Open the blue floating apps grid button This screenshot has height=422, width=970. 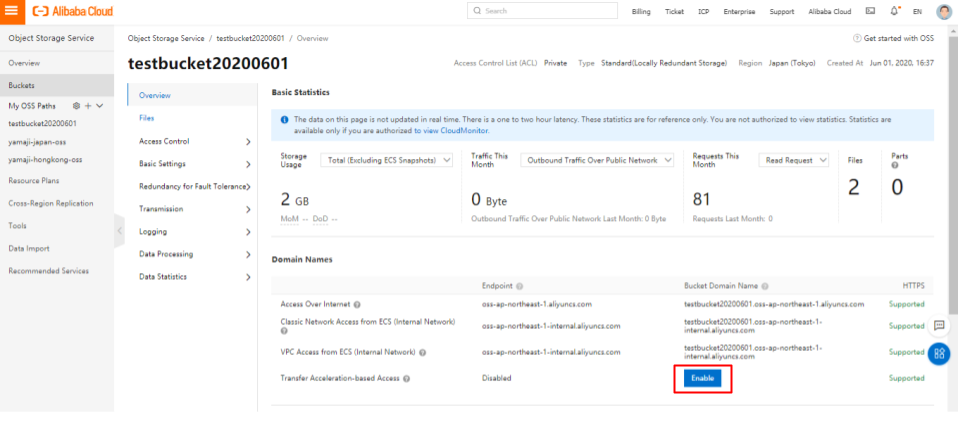939,354
